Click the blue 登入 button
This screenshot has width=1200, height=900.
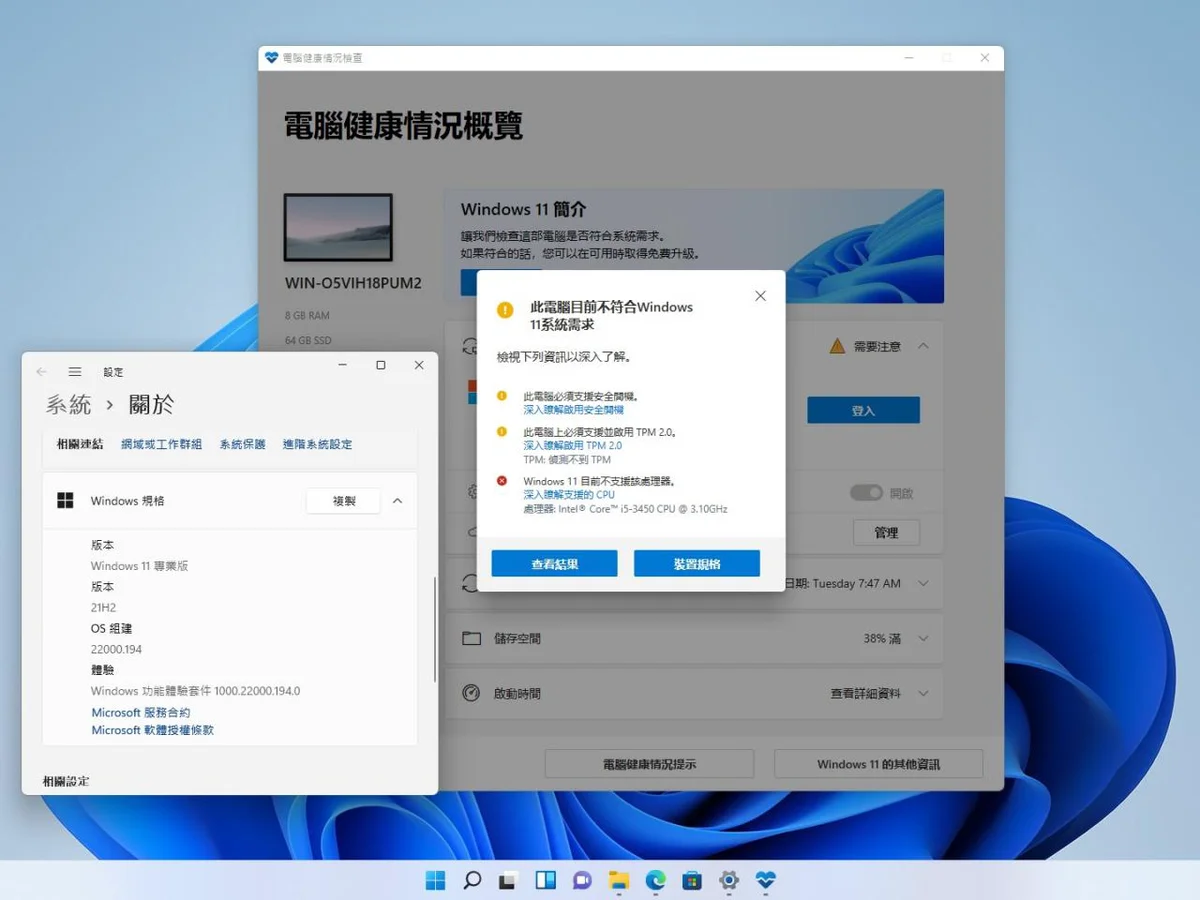click(x=863, y=410)
